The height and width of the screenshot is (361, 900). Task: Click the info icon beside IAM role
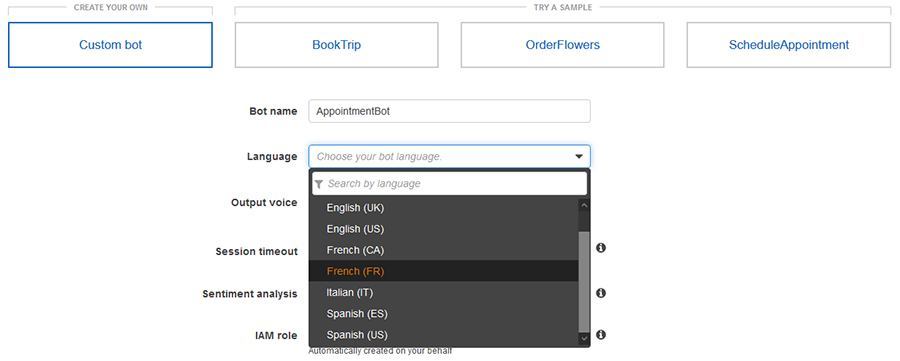click(601, 335)
